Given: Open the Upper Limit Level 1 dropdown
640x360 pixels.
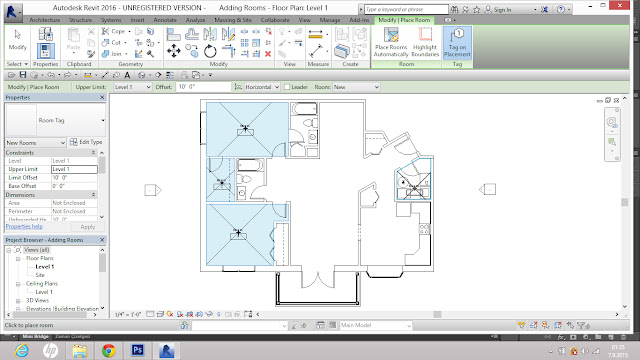Looking at the screenshot, I should point(132,87).
